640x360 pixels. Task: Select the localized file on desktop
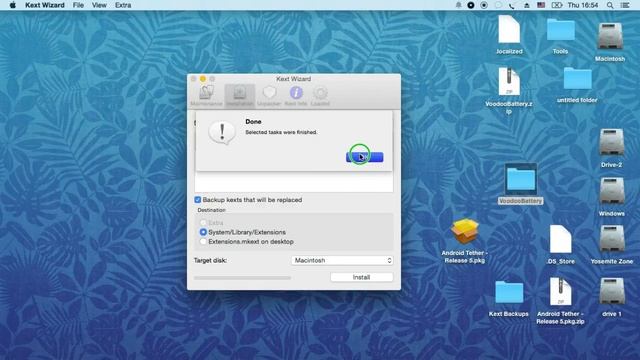[x=509, y=29]
